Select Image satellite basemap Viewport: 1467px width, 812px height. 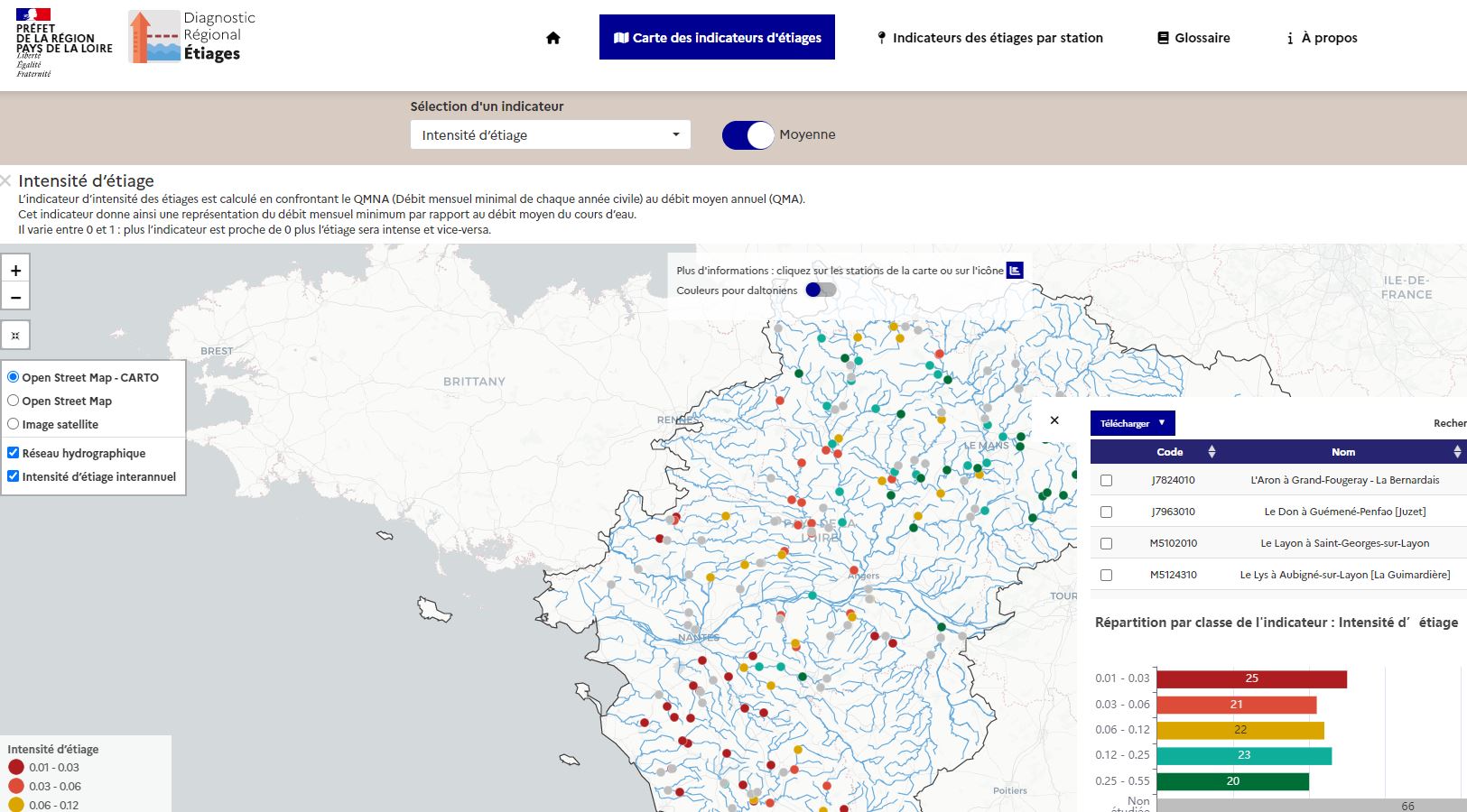pyautogui.click(x=13, y=424)
